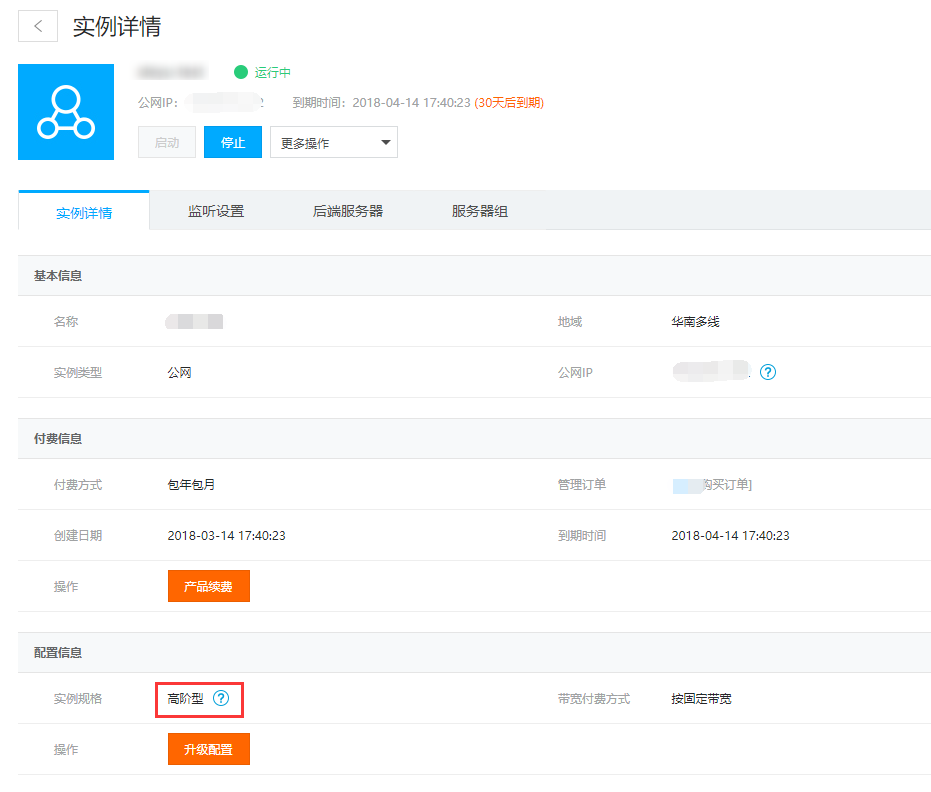931x792 pixels.
Task: Go to the 服务器组 tab
Action: pos(480,211)
